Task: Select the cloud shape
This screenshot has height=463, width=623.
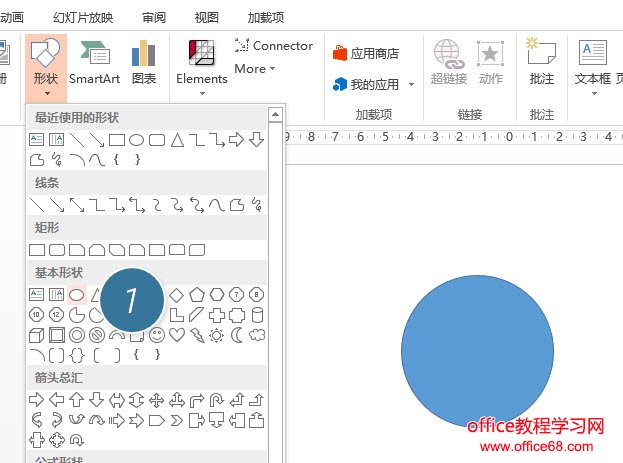Action: coord(257,335)
